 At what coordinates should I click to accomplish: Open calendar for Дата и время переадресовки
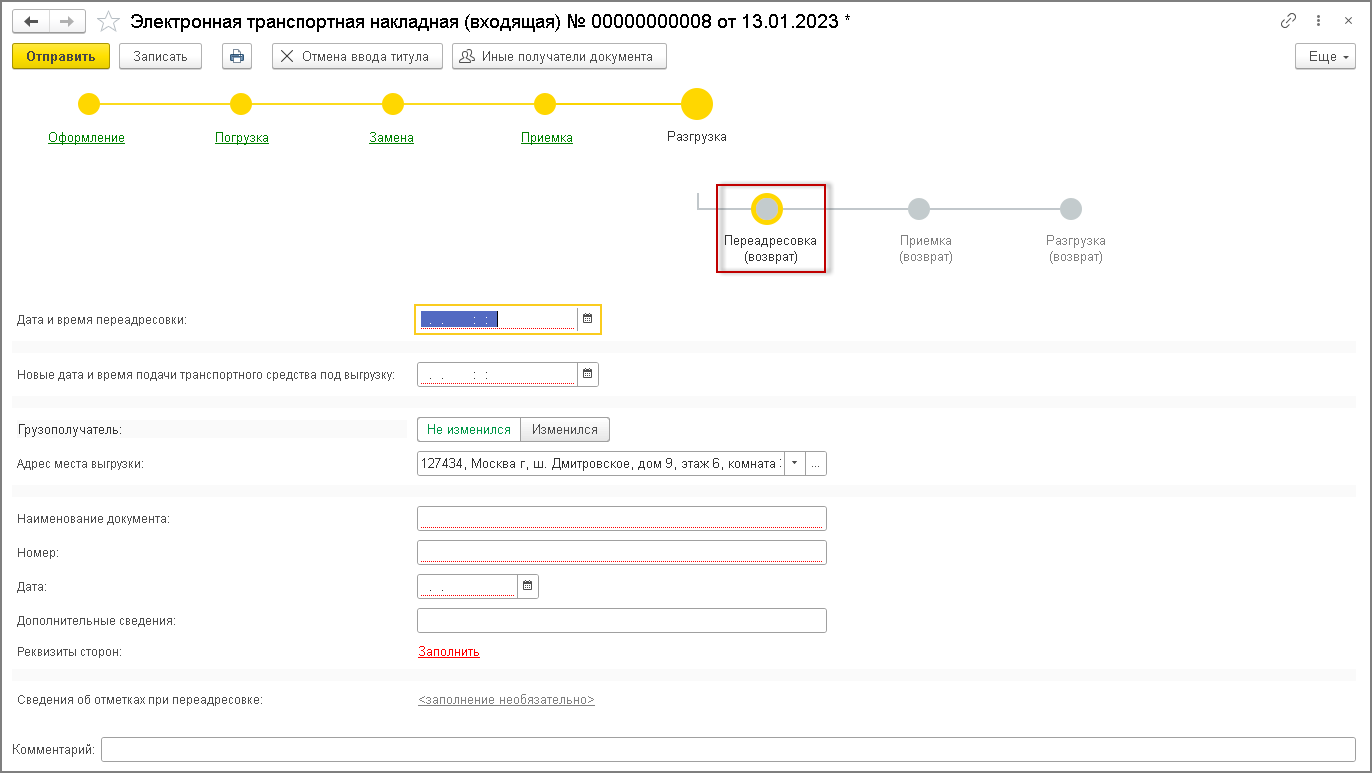[x=588, y=319]
